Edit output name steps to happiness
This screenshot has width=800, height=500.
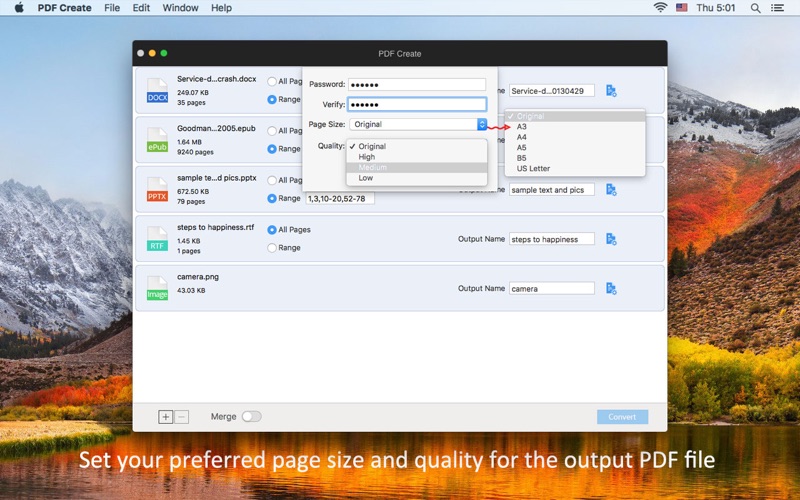552,239
